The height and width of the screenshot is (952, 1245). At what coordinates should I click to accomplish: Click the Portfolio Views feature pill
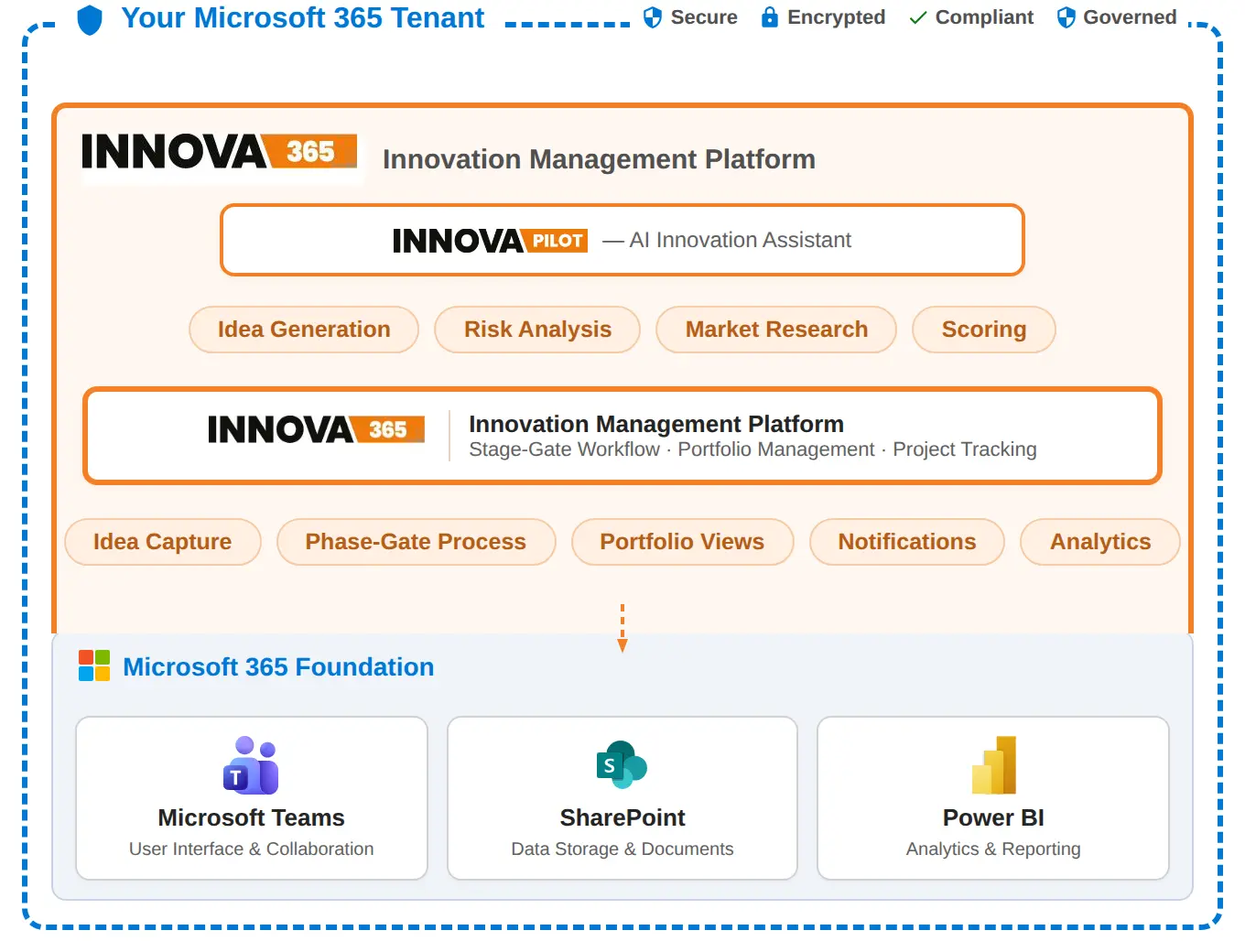tap(682, 542)
